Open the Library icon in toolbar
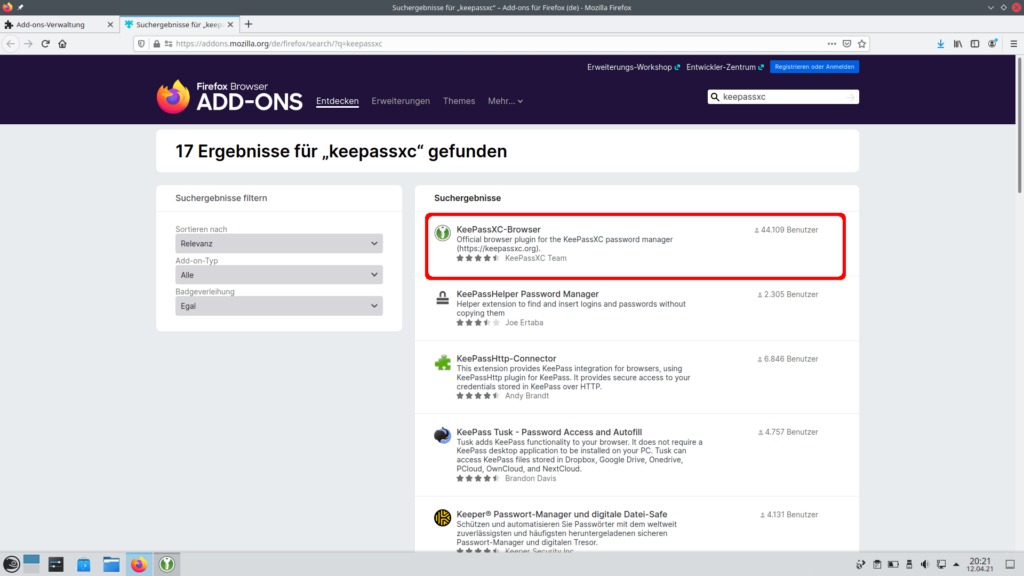 [957, 44]
